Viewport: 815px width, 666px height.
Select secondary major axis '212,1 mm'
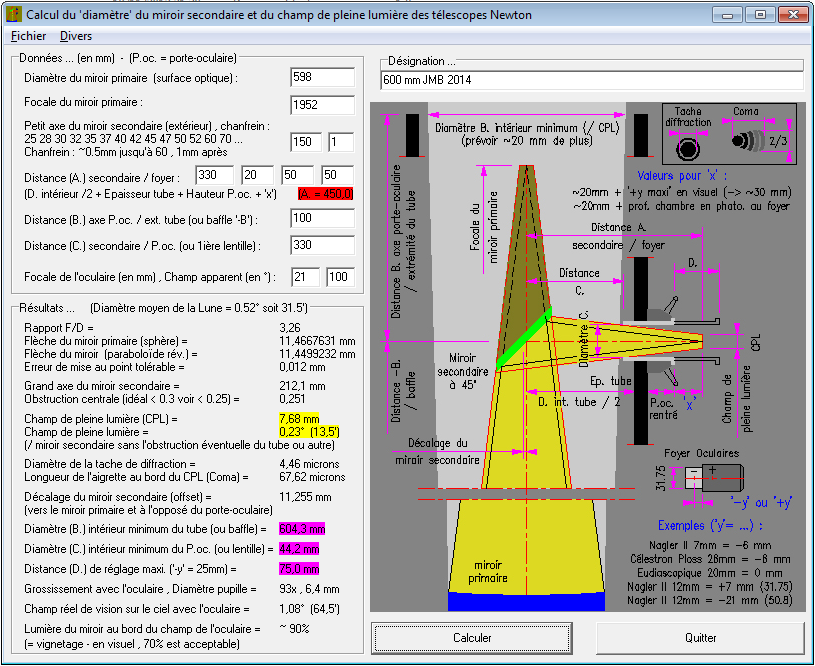303,386
